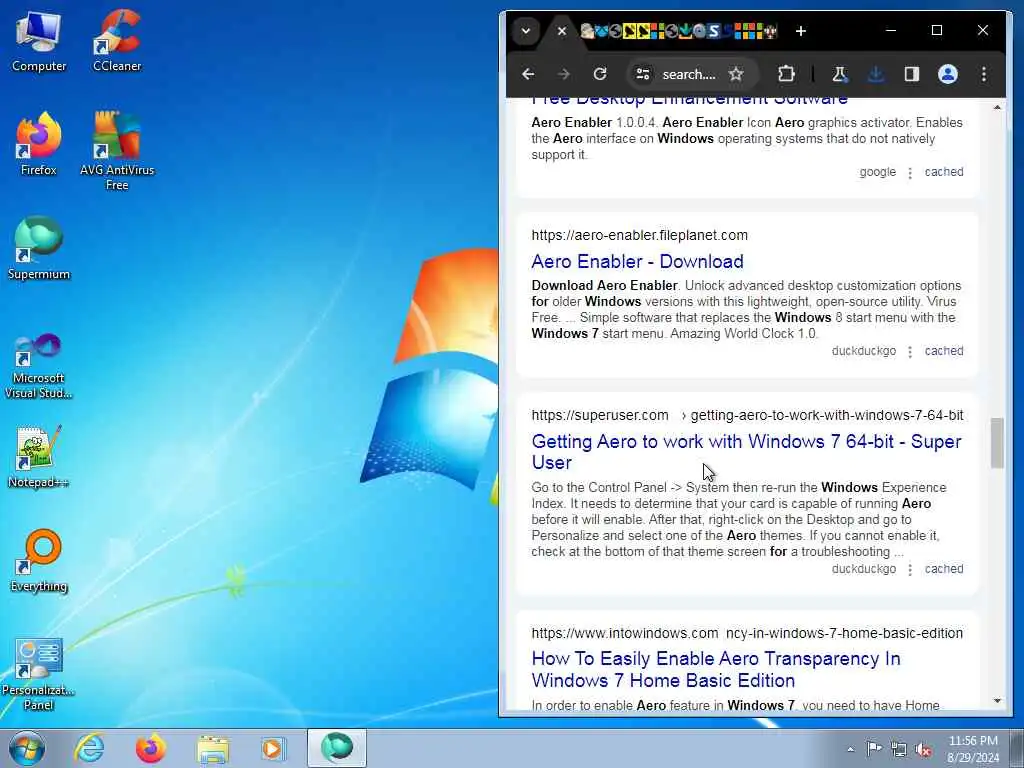The image size is (1024, 768).
Task: Open Windows Explorer from the taskbar
Action: click(213, 748)
